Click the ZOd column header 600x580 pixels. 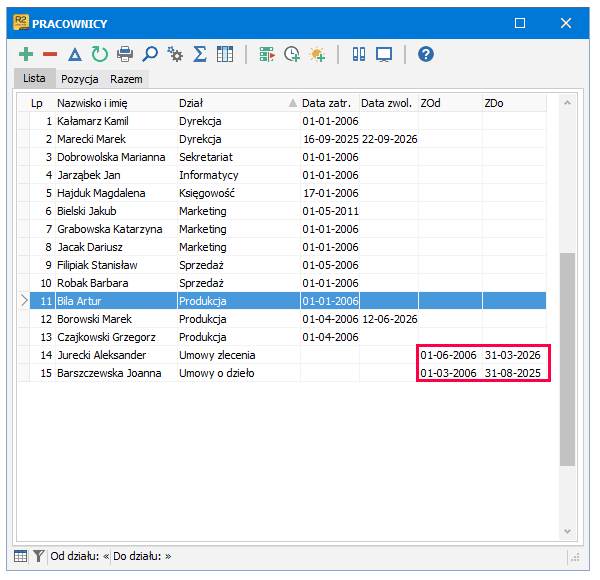click(x=450, y=103)
